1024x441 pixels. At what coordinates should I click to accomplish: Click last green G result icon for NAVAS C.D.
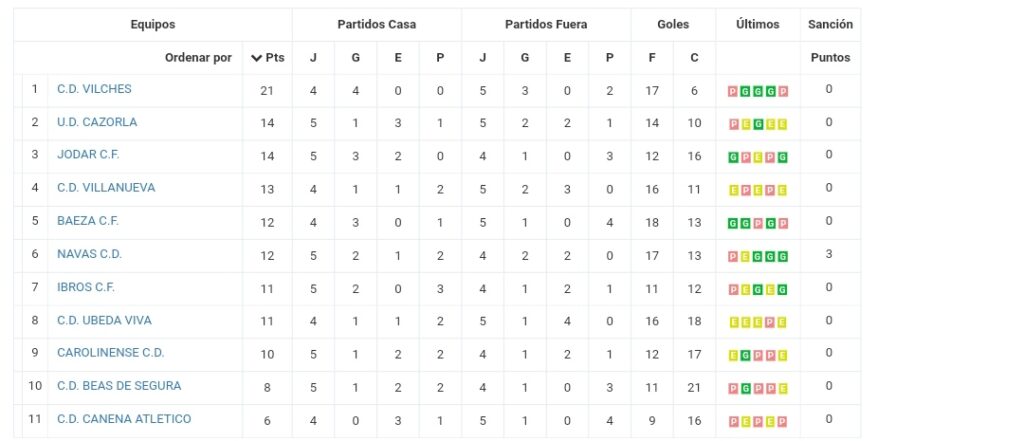coord(782,257)
